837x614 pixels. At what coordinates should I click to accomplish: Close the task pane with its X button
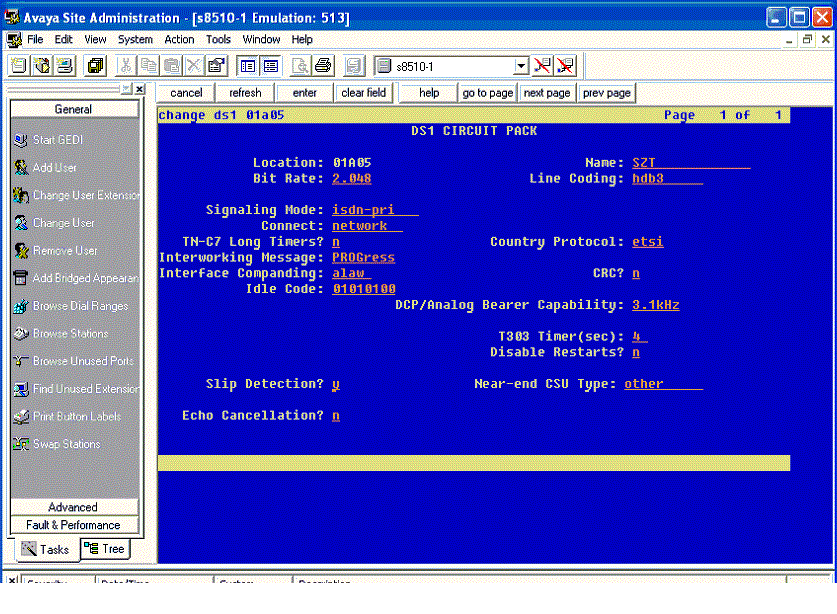click(x=139, y=89)
